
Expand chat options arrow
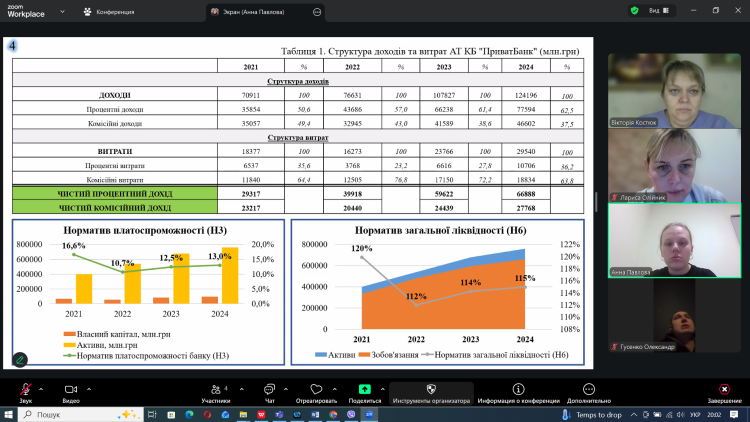point(286,389)
